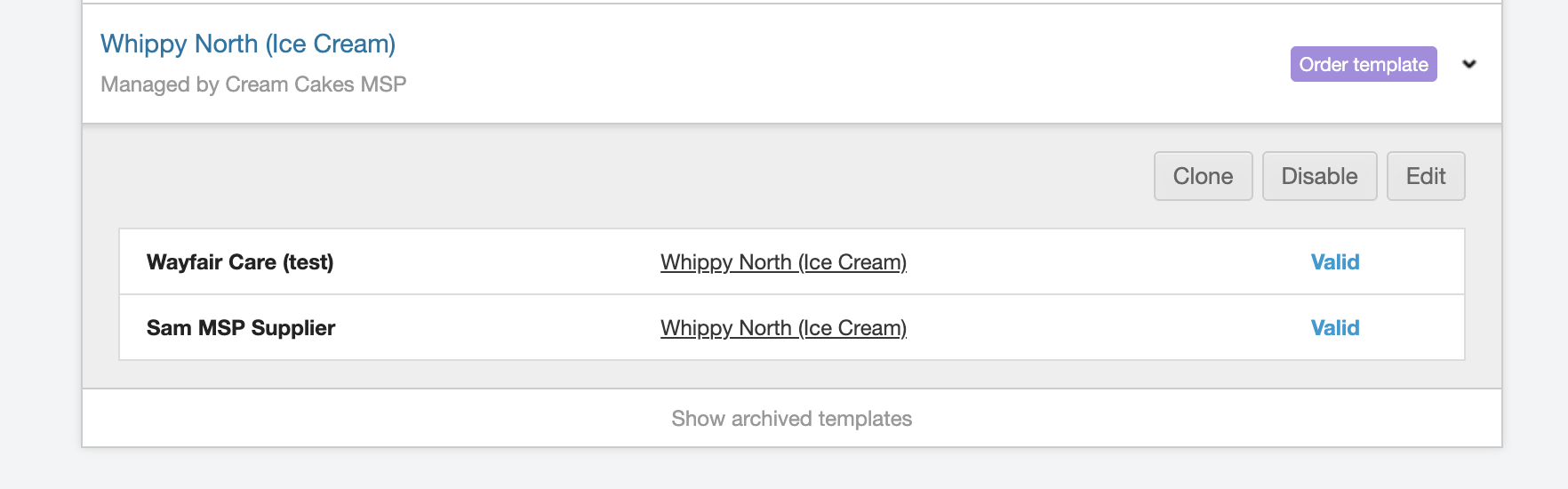
Task: Open Sam MSP Supplier's Whippy North link
Action: tap(783, 328)
